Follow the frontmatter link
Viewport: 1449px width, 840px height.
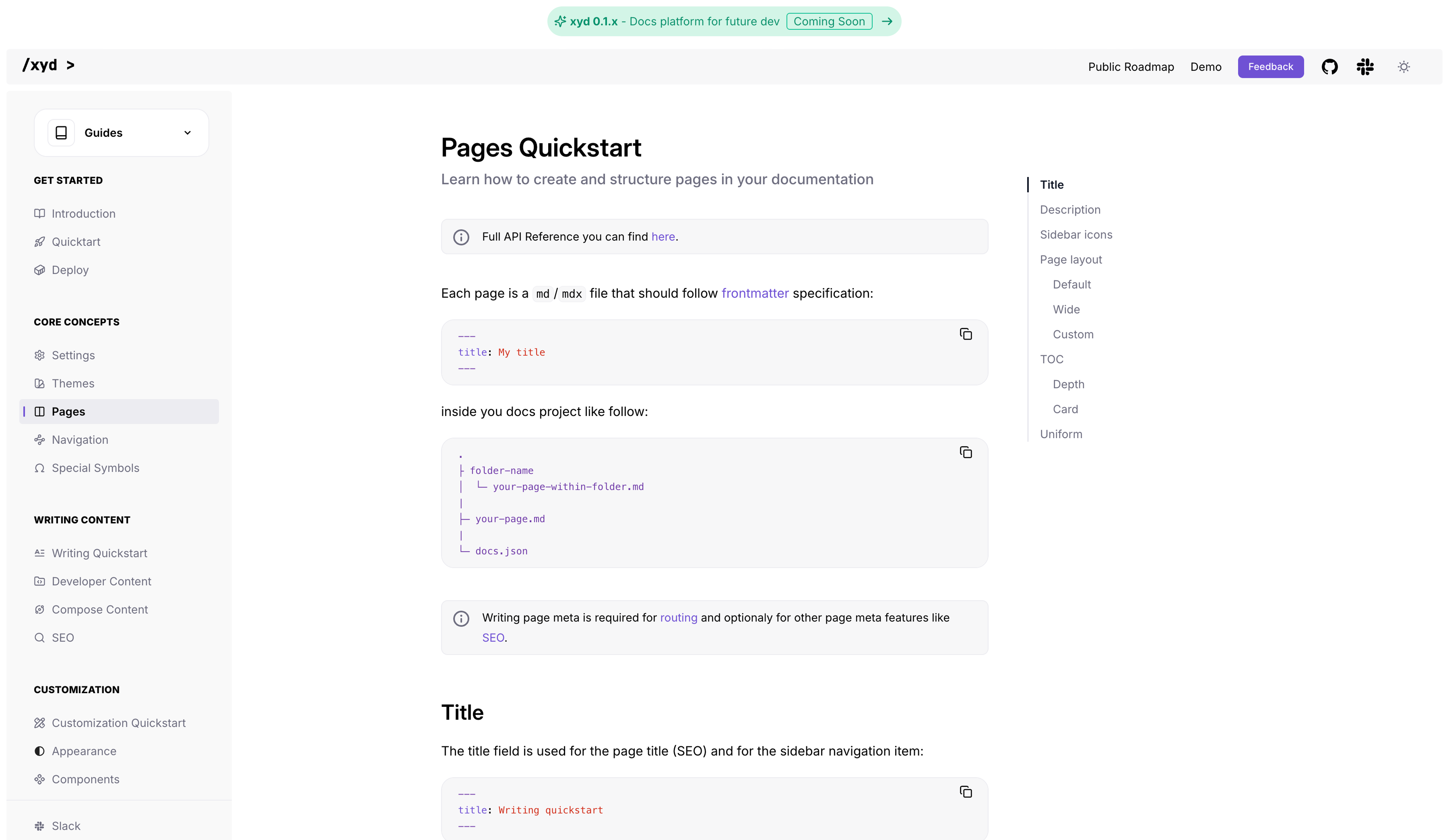[754, 293]
